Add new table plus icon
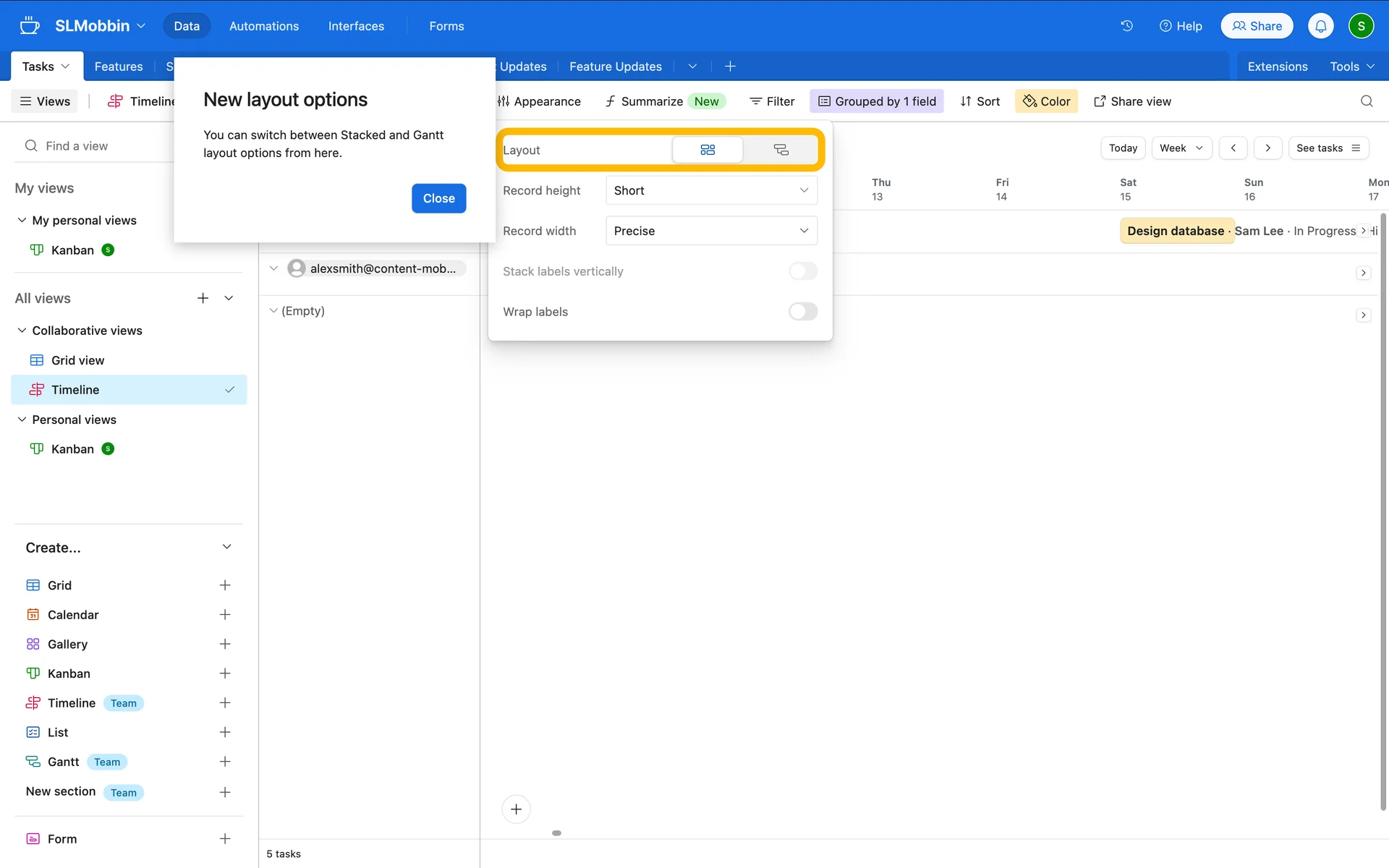The height and width of the screenshot is (868, 1389). [730, 67]
